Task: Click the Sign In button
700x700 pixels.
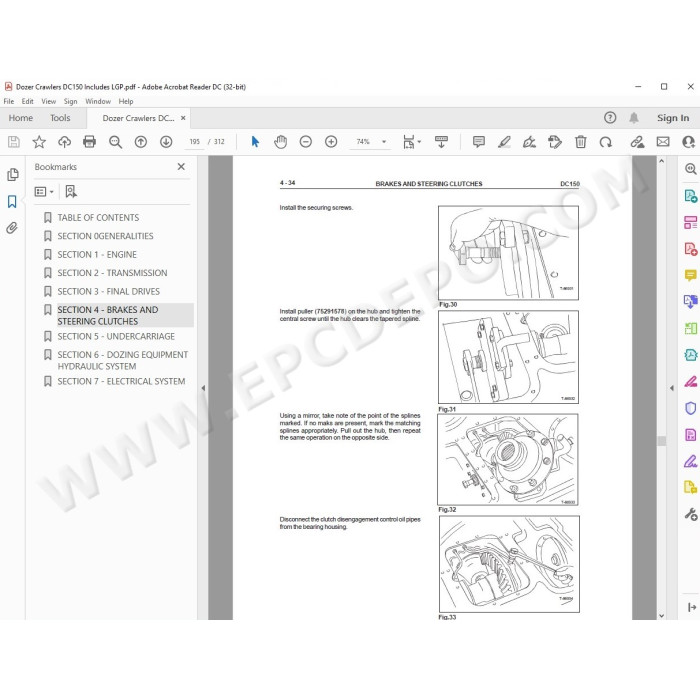Action: (x=673, y=118)
